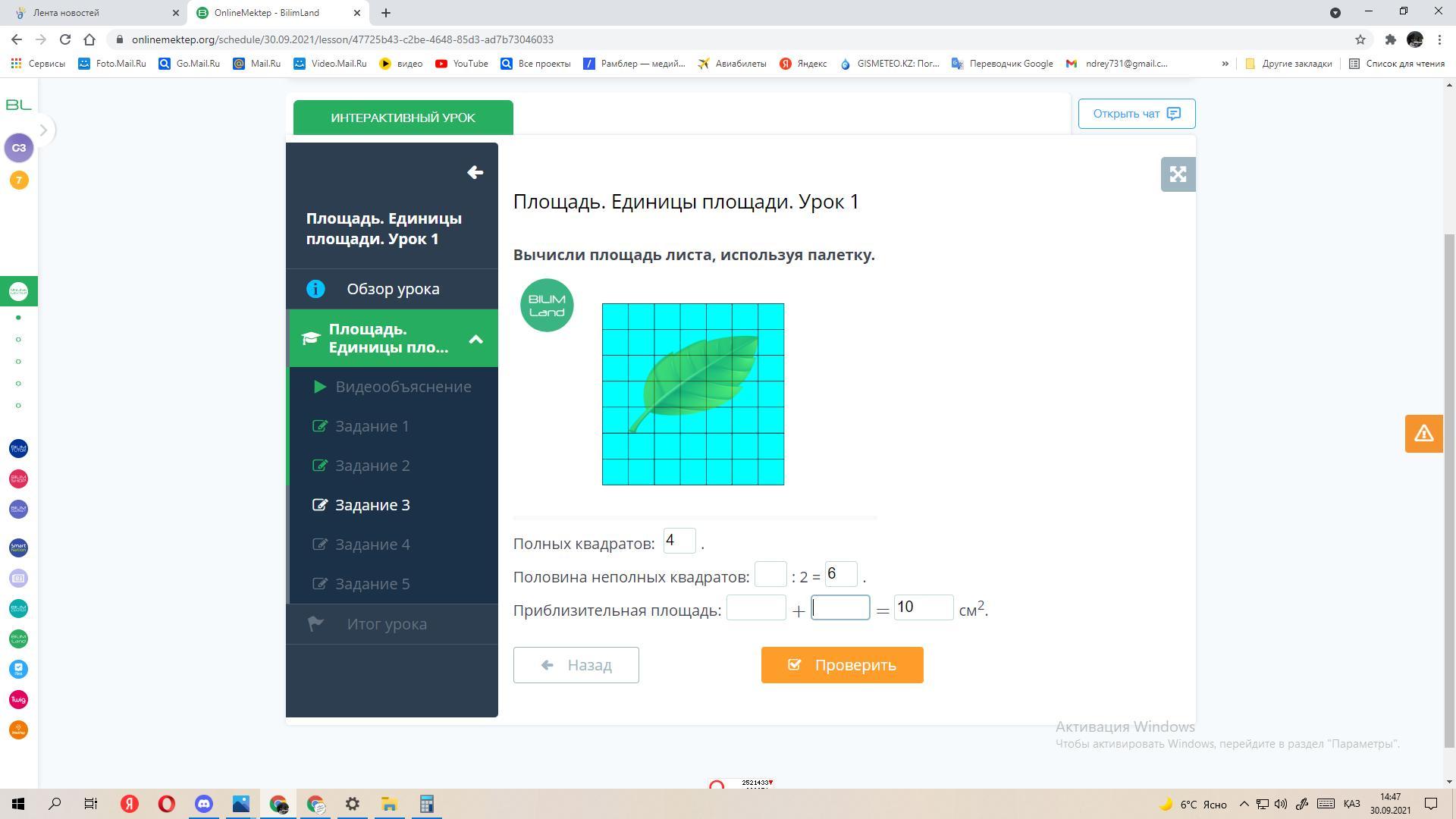Screen dimensions: 1456x819
Task: Close the OnlineMektep browser tab
Action: [x=357, y=13]
